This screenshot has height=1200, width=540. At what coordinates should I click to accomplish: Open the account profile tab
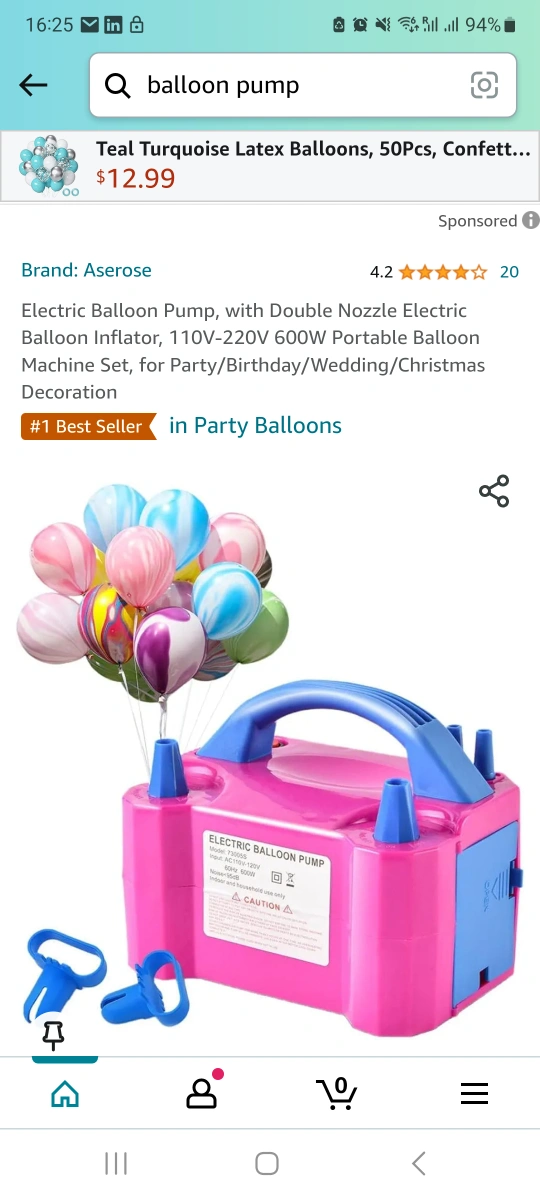(x=202, y=1092)
